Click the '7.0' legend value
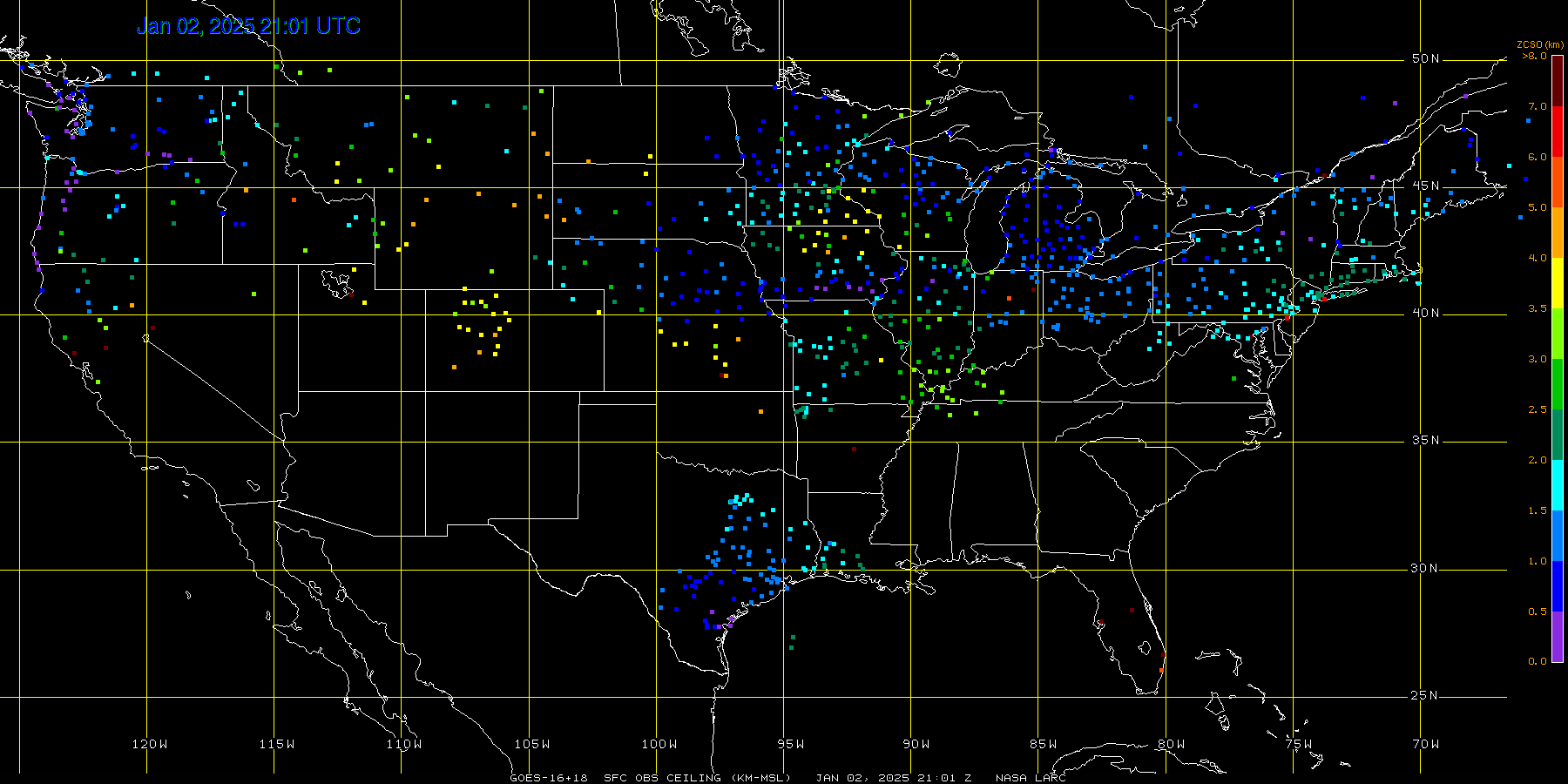Image resolution: width=1568 pixels, height=784 pixels. click(x=1538, y=106)
